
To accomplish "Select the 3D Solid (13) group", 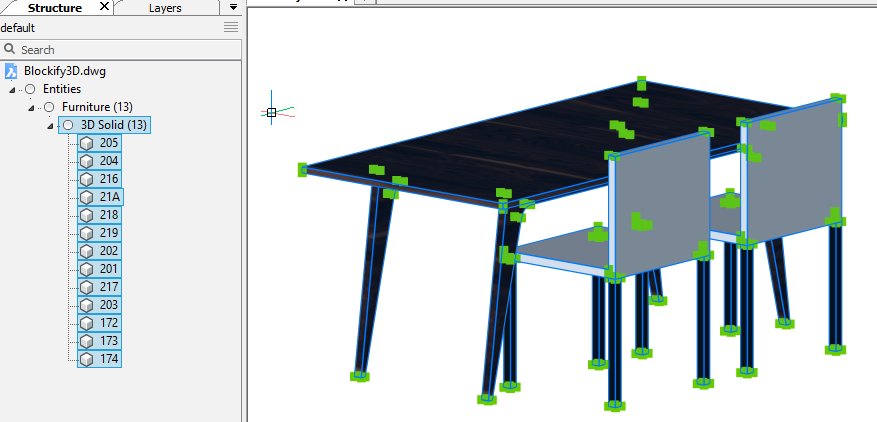I will pyautogui.click(x=114, y=125).
